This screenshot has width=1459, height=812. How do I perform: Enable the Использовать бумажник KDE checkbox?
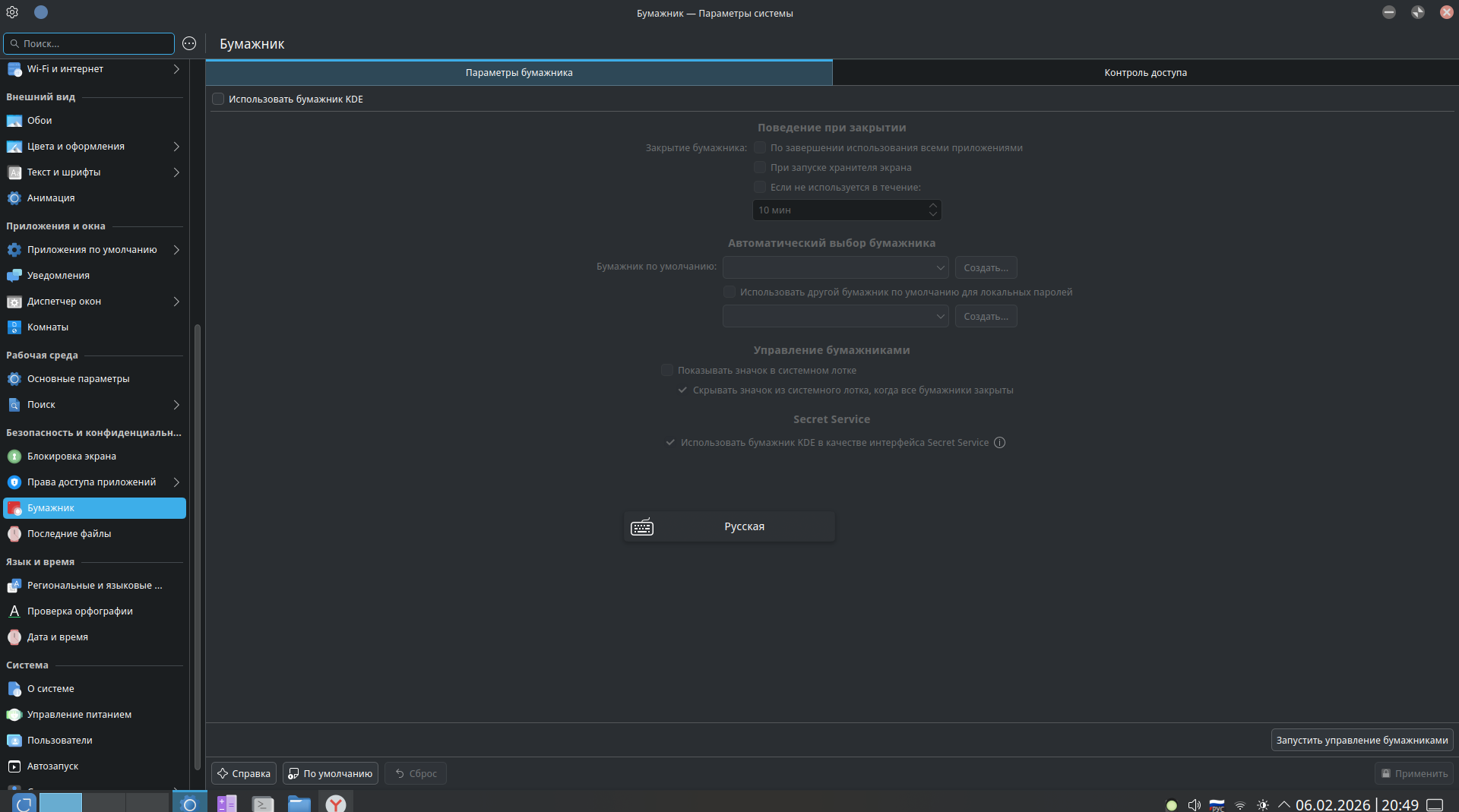pos(218,100)
